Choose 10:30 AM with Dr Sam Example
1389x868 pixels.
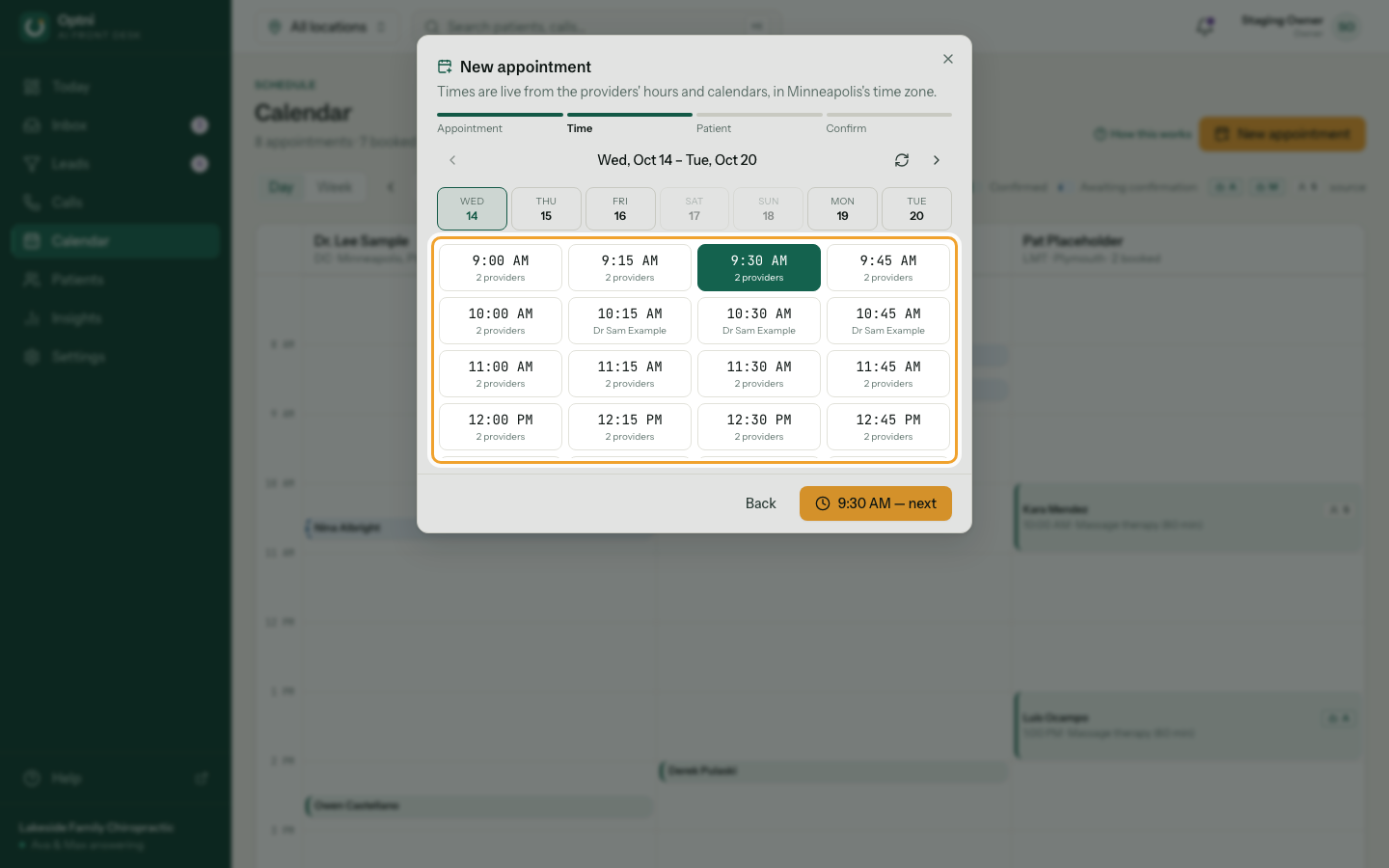pos(759,320)
